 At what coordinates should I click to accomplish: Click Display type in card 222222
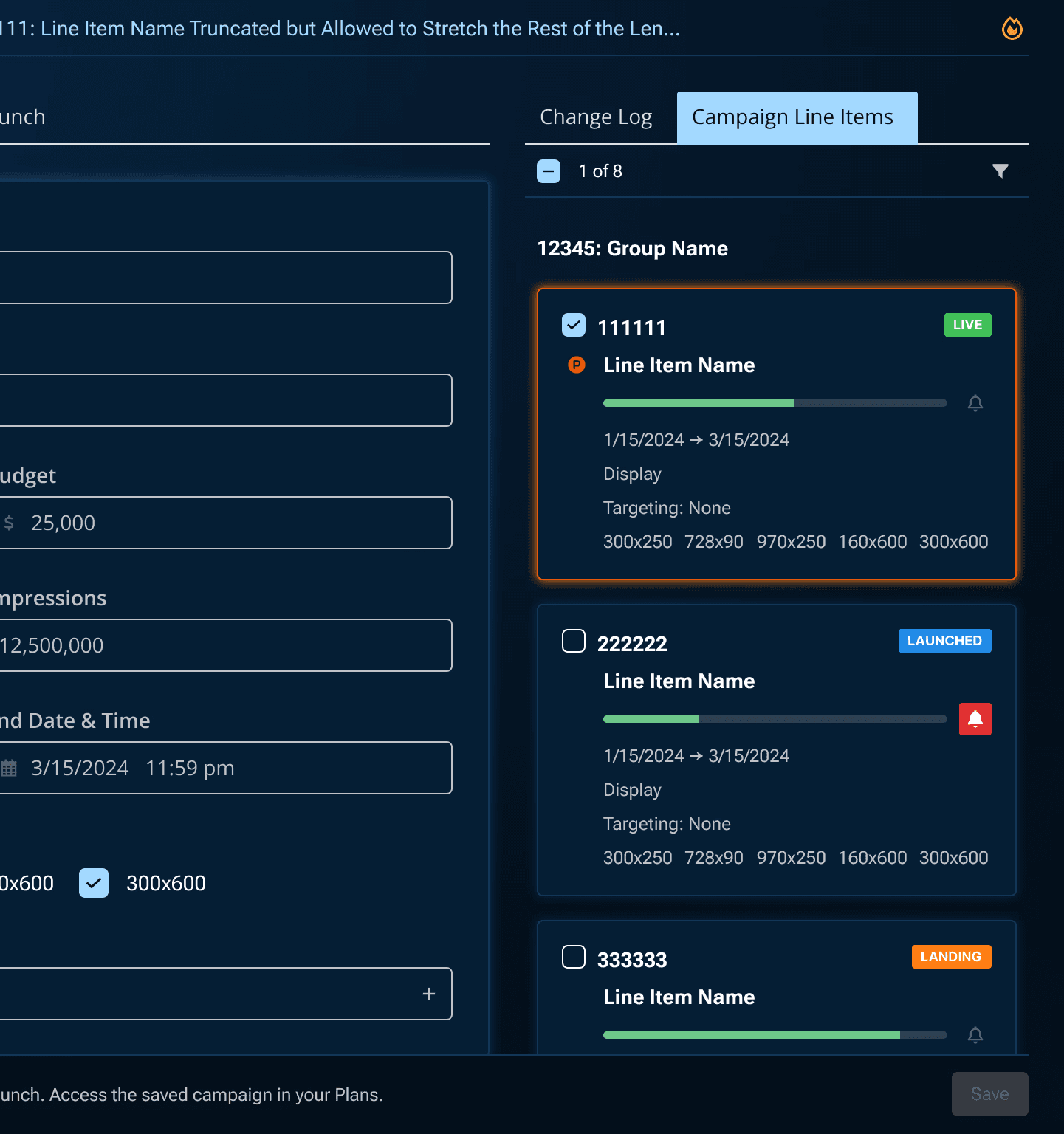tap(632, 790)
